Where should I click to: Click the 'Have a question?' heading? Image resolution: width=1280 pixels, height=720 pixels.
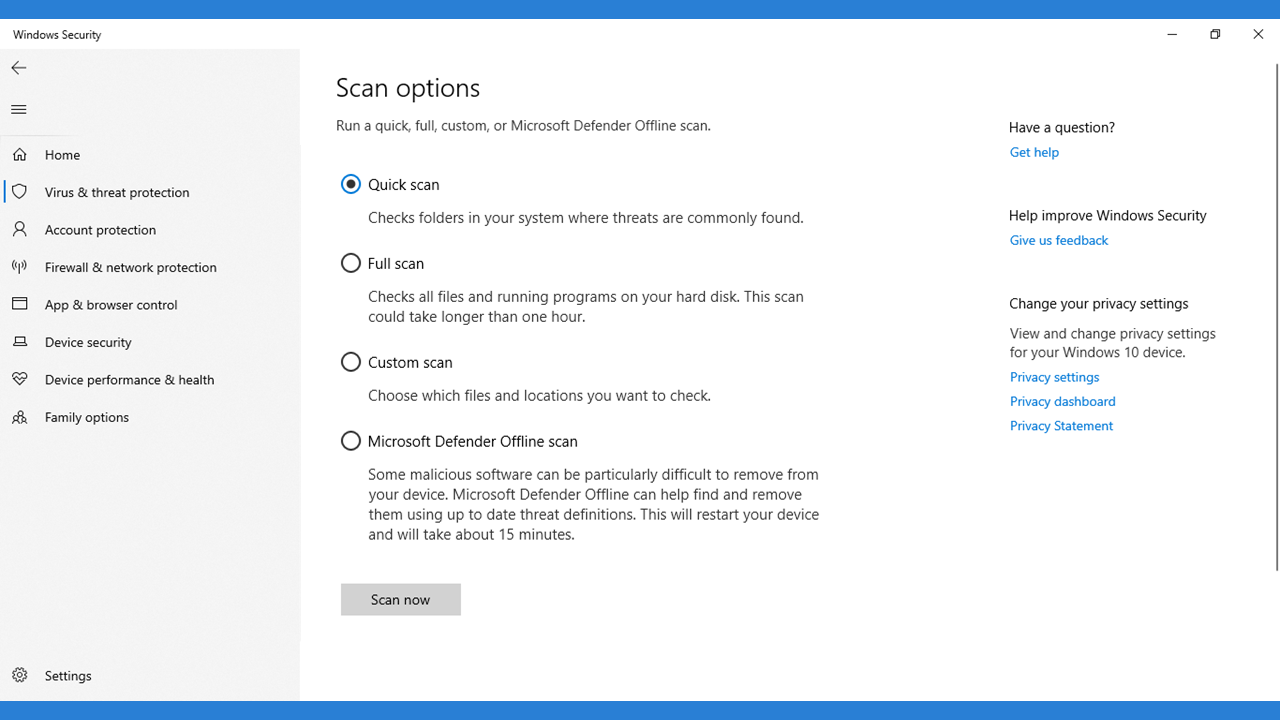click(x=1062, y=127)
